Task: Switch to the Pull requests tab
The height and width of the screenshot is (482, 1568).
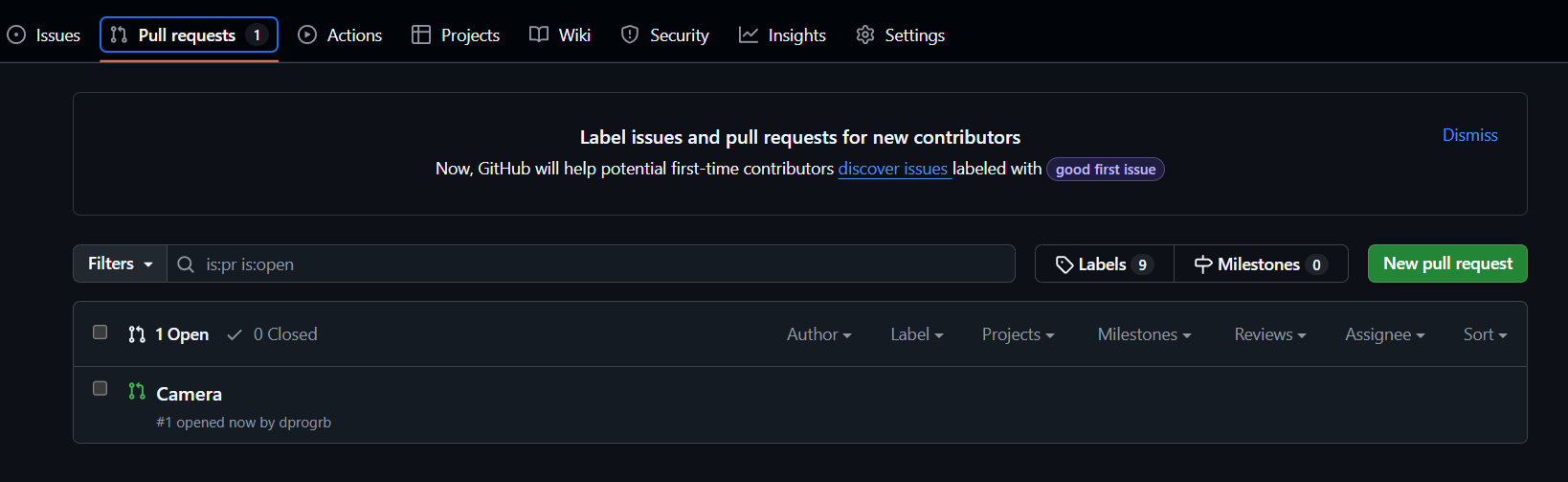Action: point(190,35)
